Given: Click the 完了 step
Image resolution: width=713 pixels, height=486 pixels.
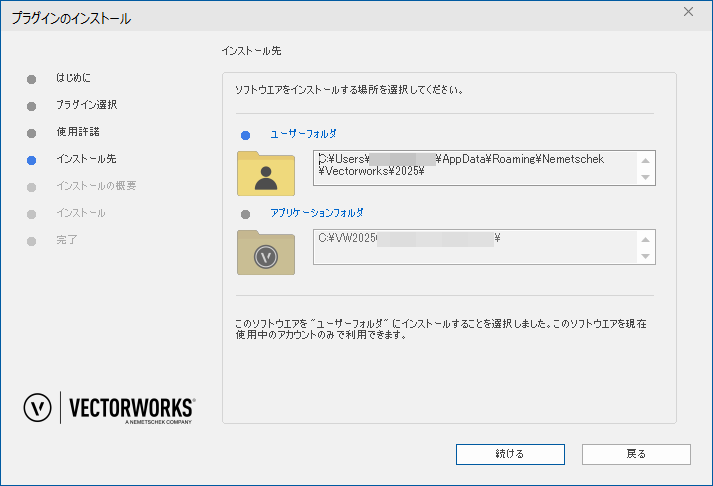Looking at the screenshot, I should coord(67,240).
